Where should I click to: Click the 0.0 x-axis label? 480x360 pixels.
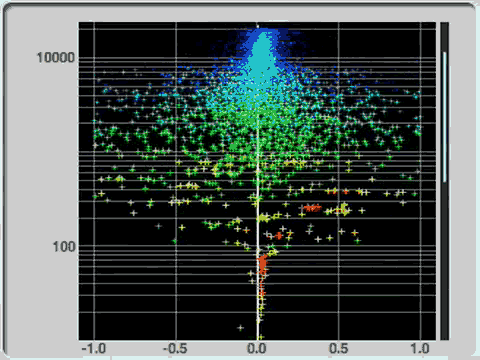coord(257,349)
